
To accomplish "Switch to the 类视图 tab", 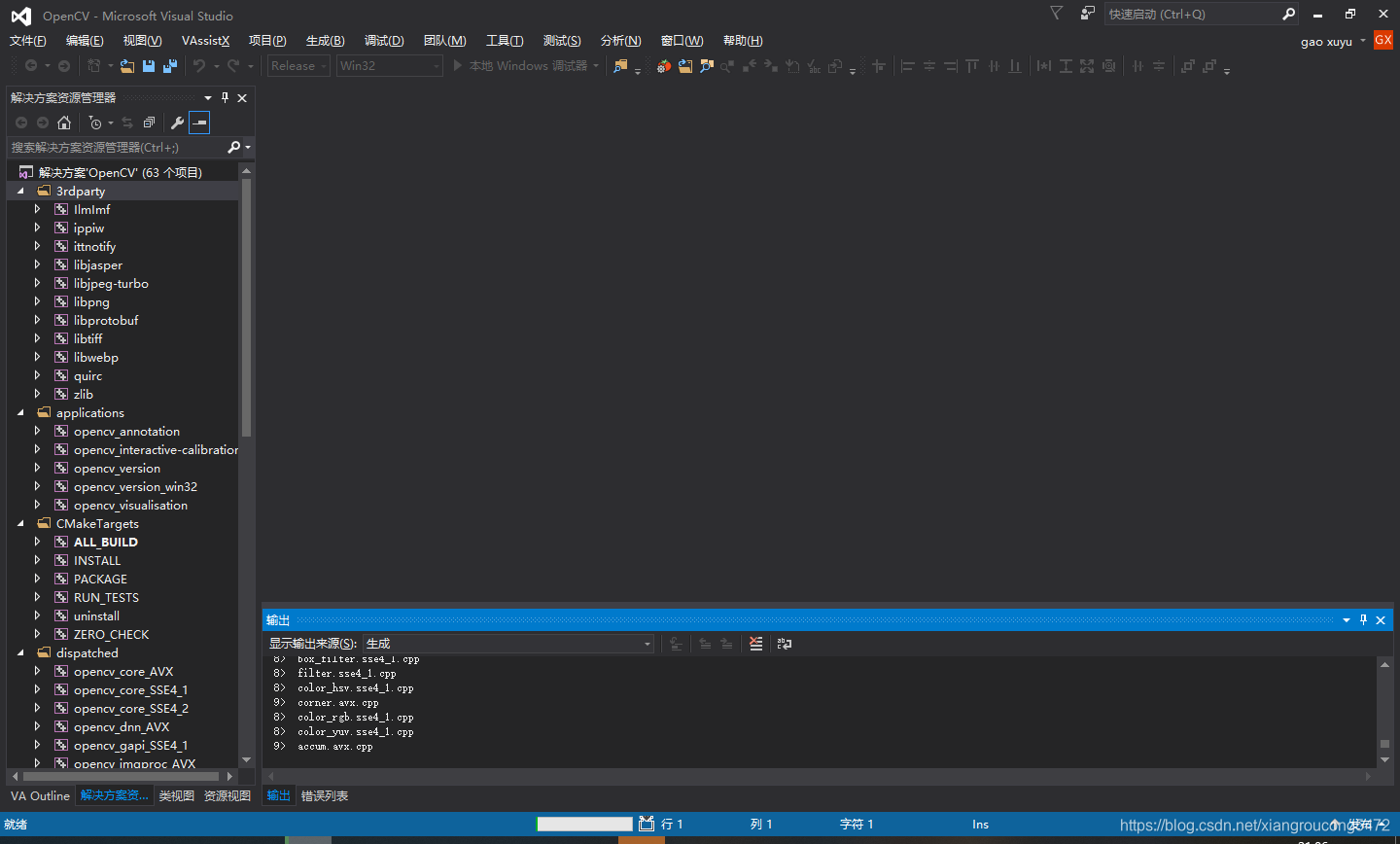I will point(177,795).
